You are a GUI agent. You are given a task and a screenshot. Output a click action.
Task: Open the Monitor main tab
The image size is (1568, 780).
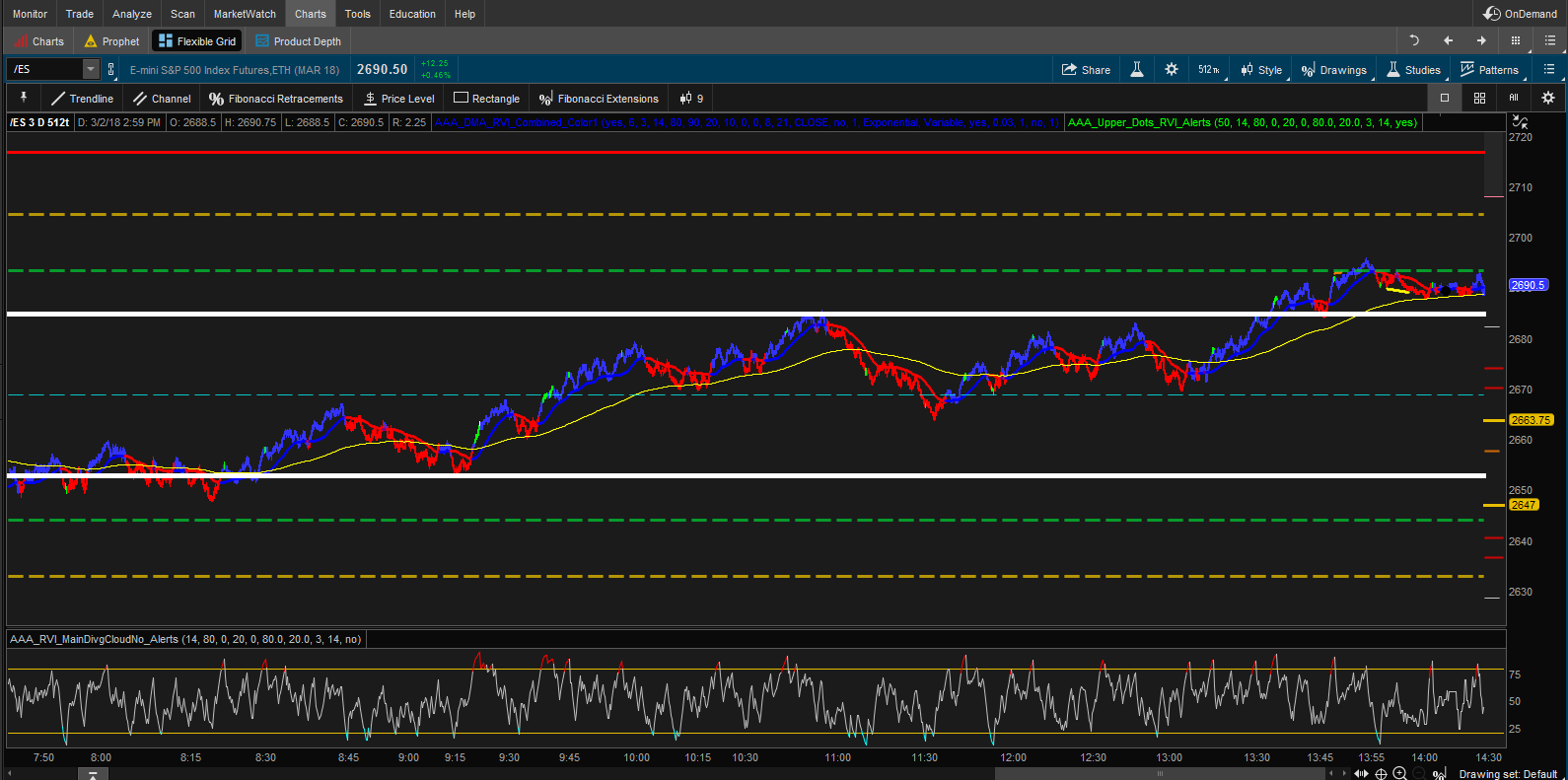point(30,14)
